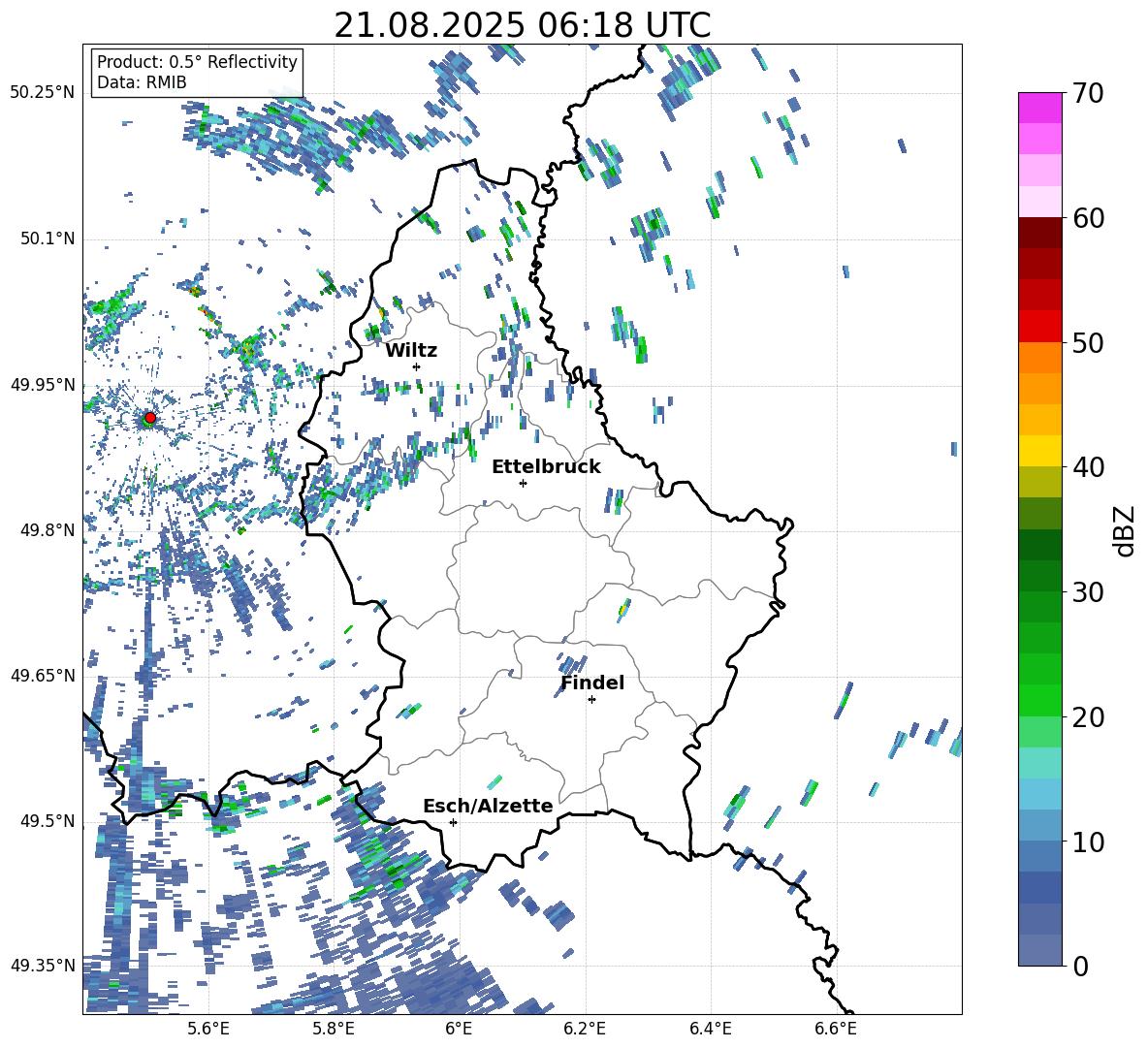Click the 30 tick on colorbar
The height and width of the screenshot is (1048, 1148).
[x=1088, y=591]
